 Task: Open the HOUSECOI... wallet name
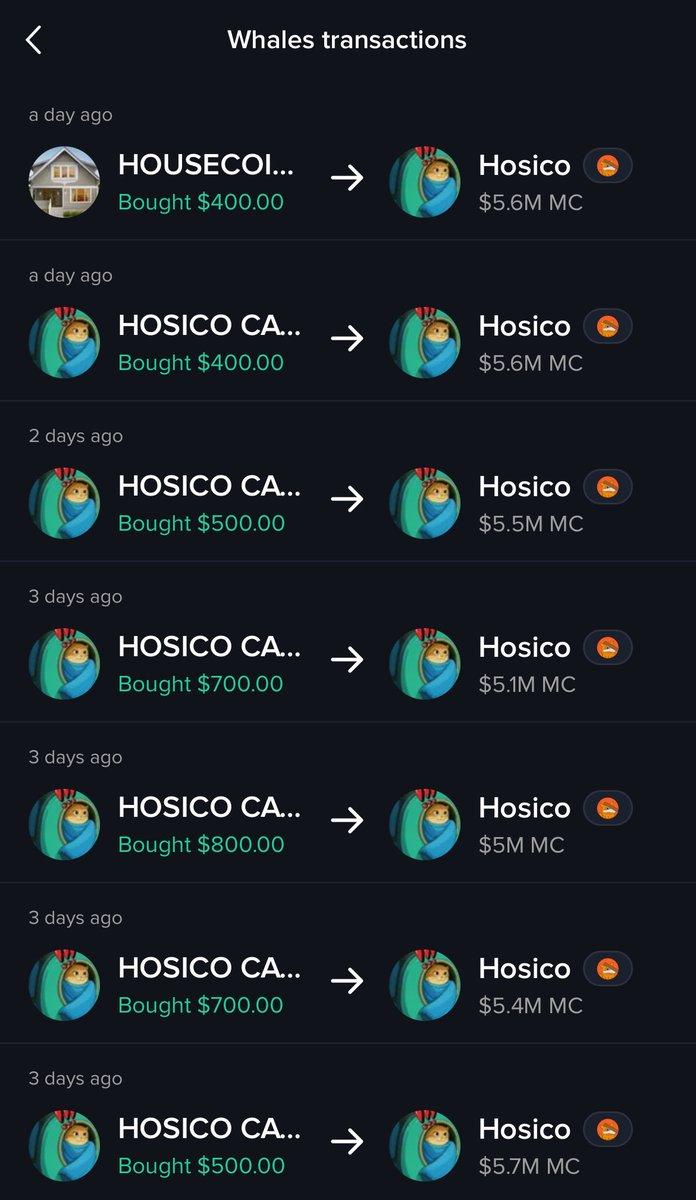pyautogui.click(x=209, y=165)
